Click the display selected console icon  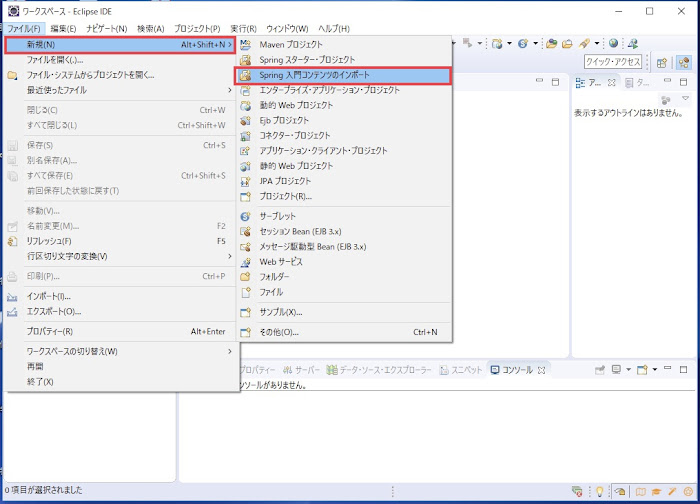(617, 370)
